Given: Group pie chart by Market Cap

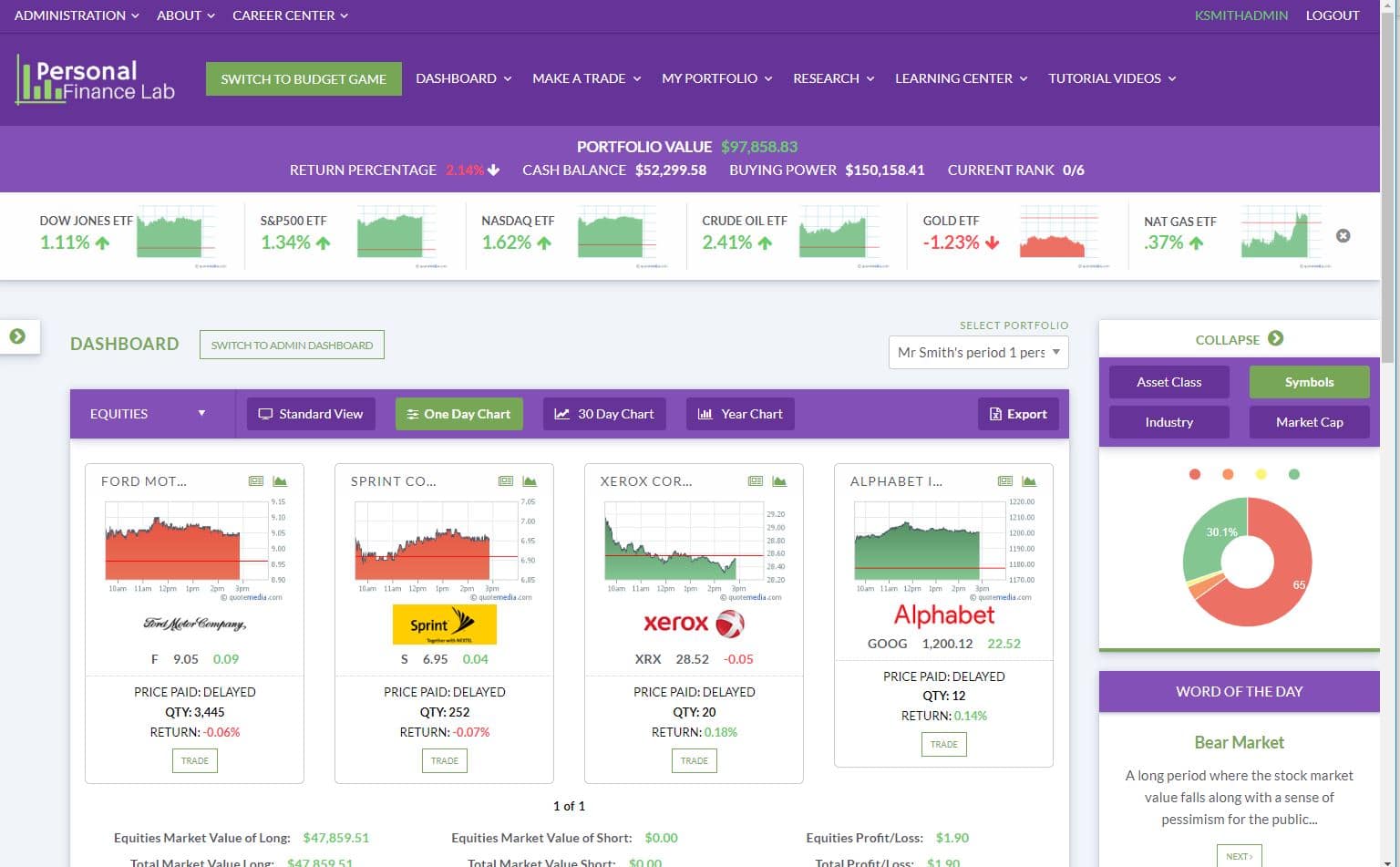Looking at the screenshot, I should pos(1310,422).
